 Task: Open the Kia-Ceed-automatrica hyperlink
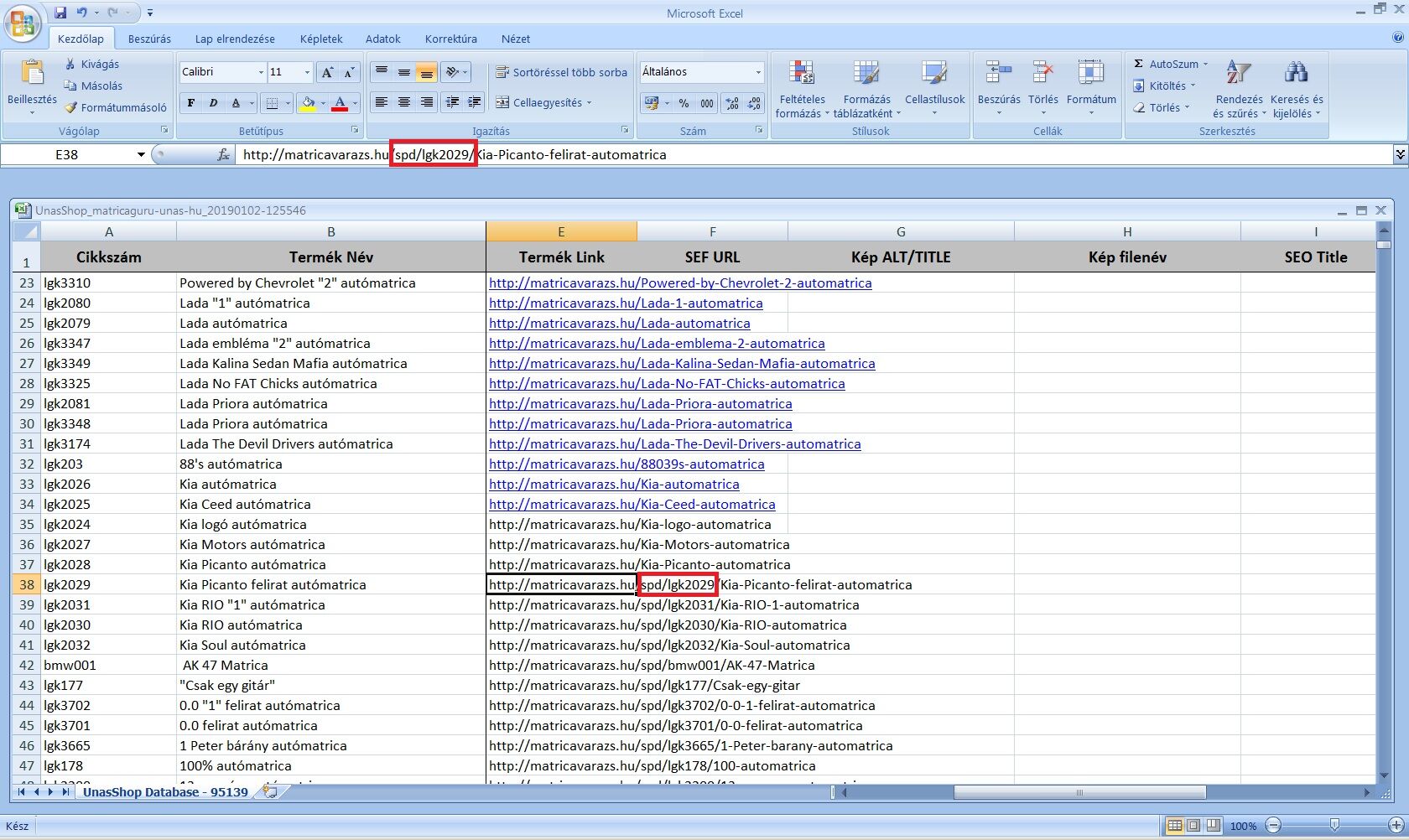(x=632, y=504)
